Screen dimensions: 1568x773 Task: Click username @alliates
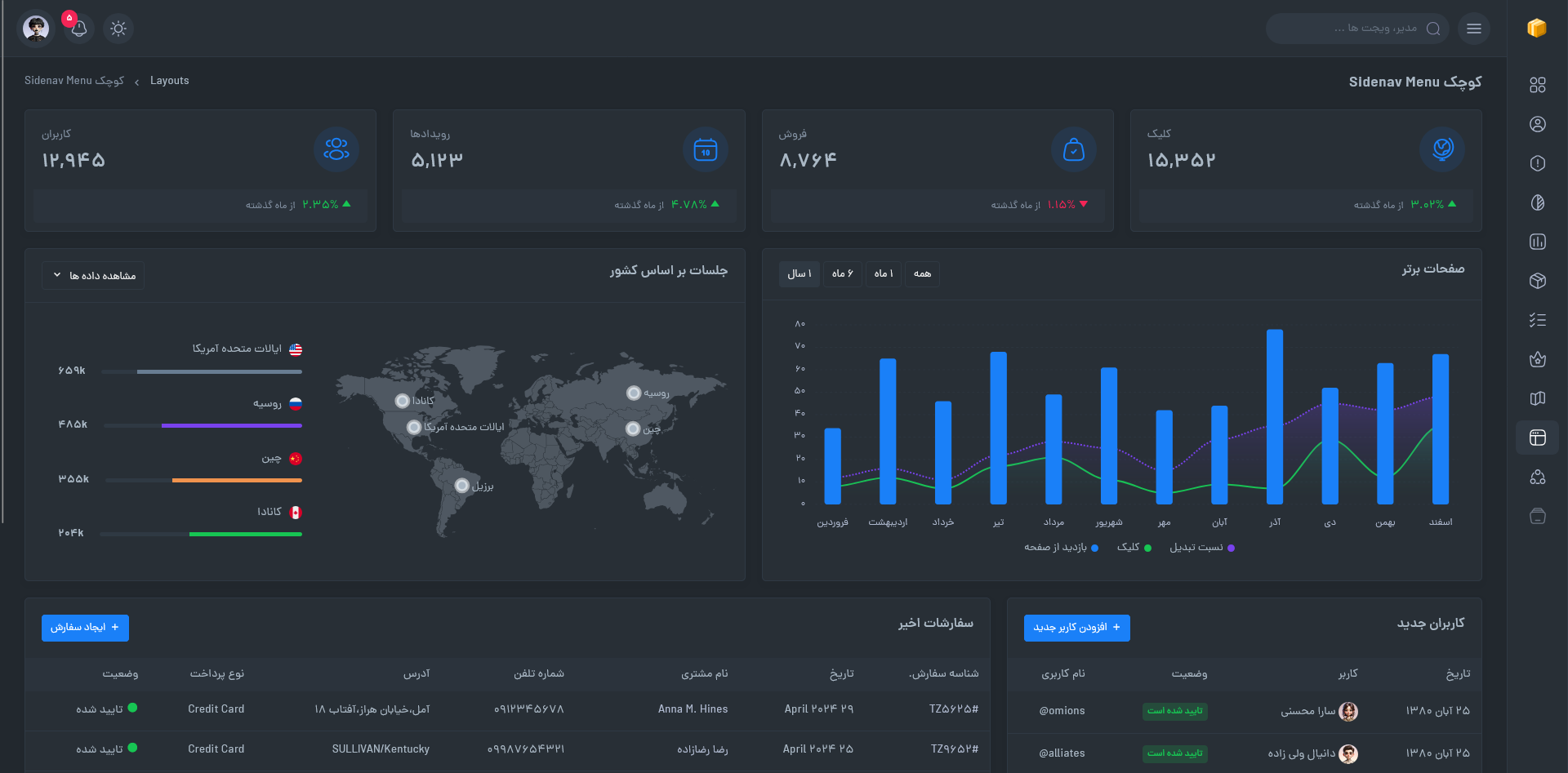point(1062,753)
